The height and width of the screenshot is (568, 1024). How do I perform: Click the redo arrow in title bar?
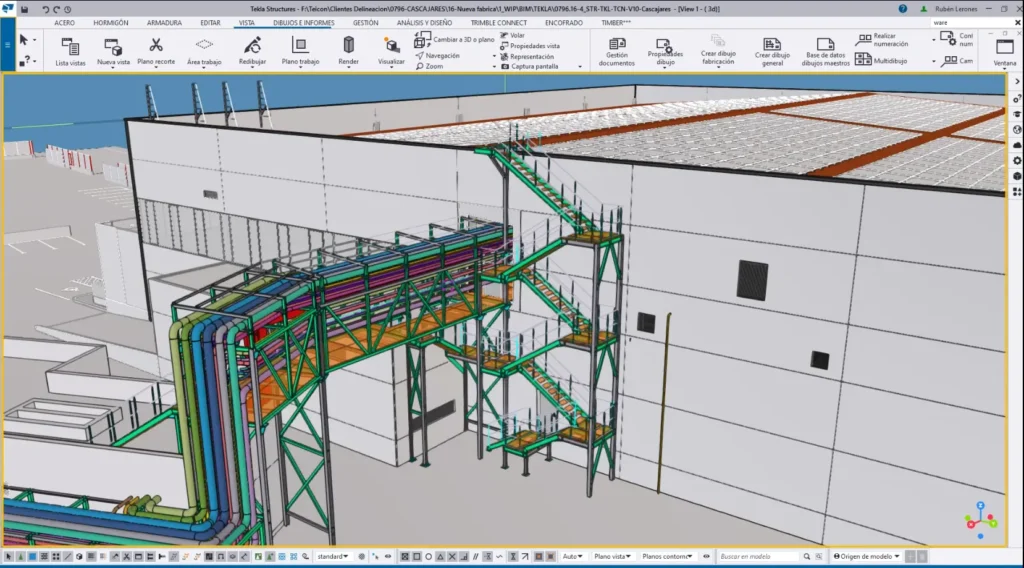(x=56, y=9)
